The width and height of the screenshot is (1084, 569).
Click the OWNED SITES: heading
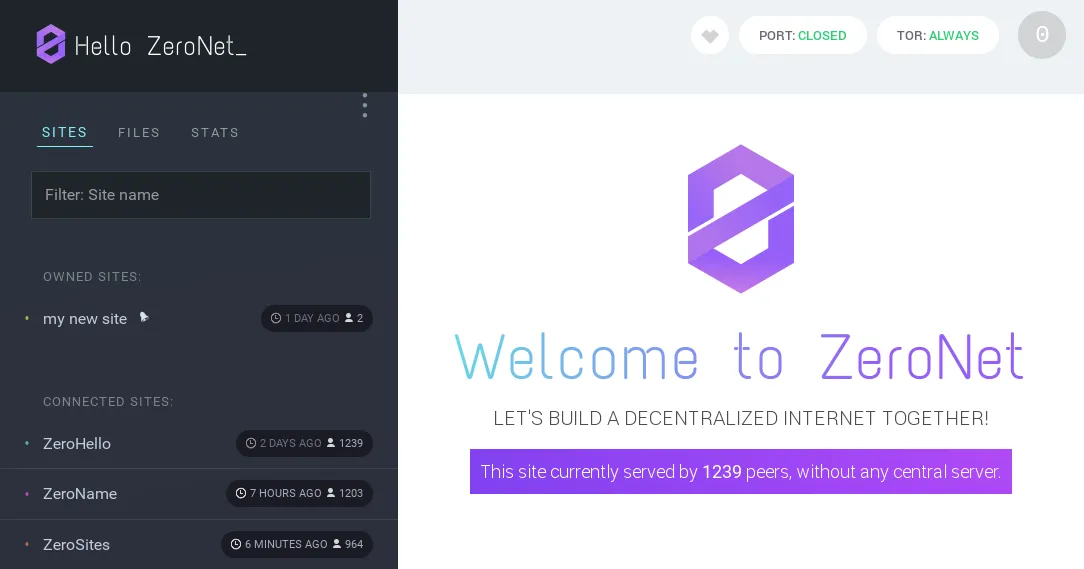coord(92,277)
